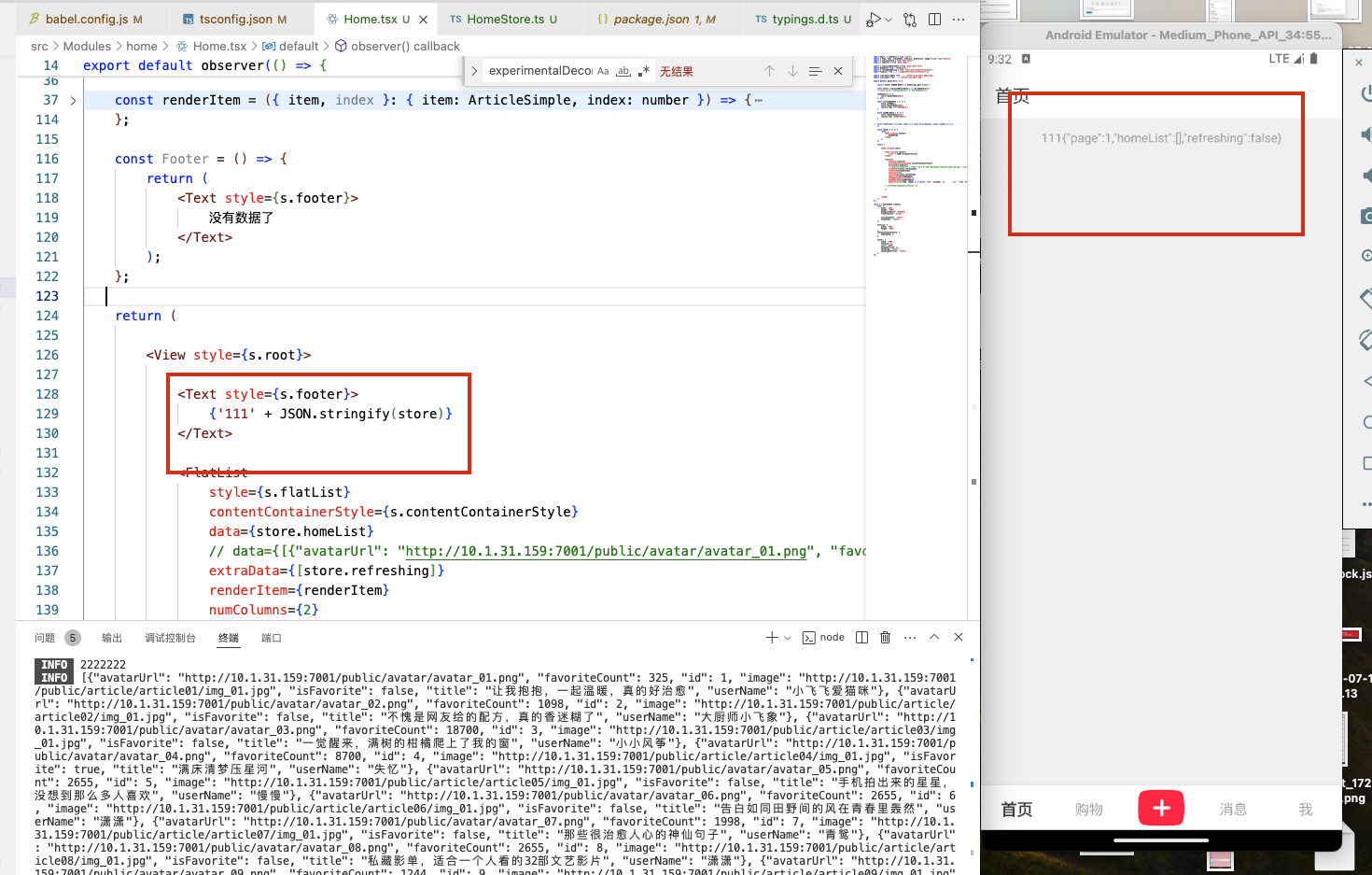This screenshot has width=1372, height=875.
Task: Click the red plus button in emulator
Action: pyautogui.click(x=1161, y=808)
